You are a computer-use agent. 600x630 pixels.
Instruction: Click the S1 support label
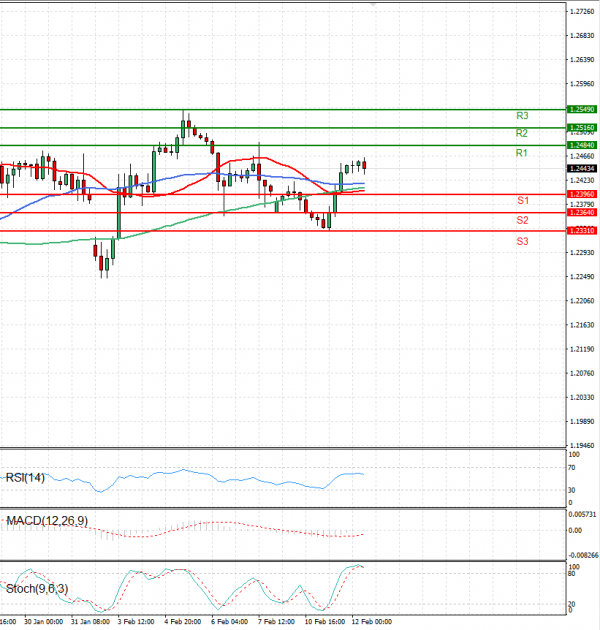522,202
